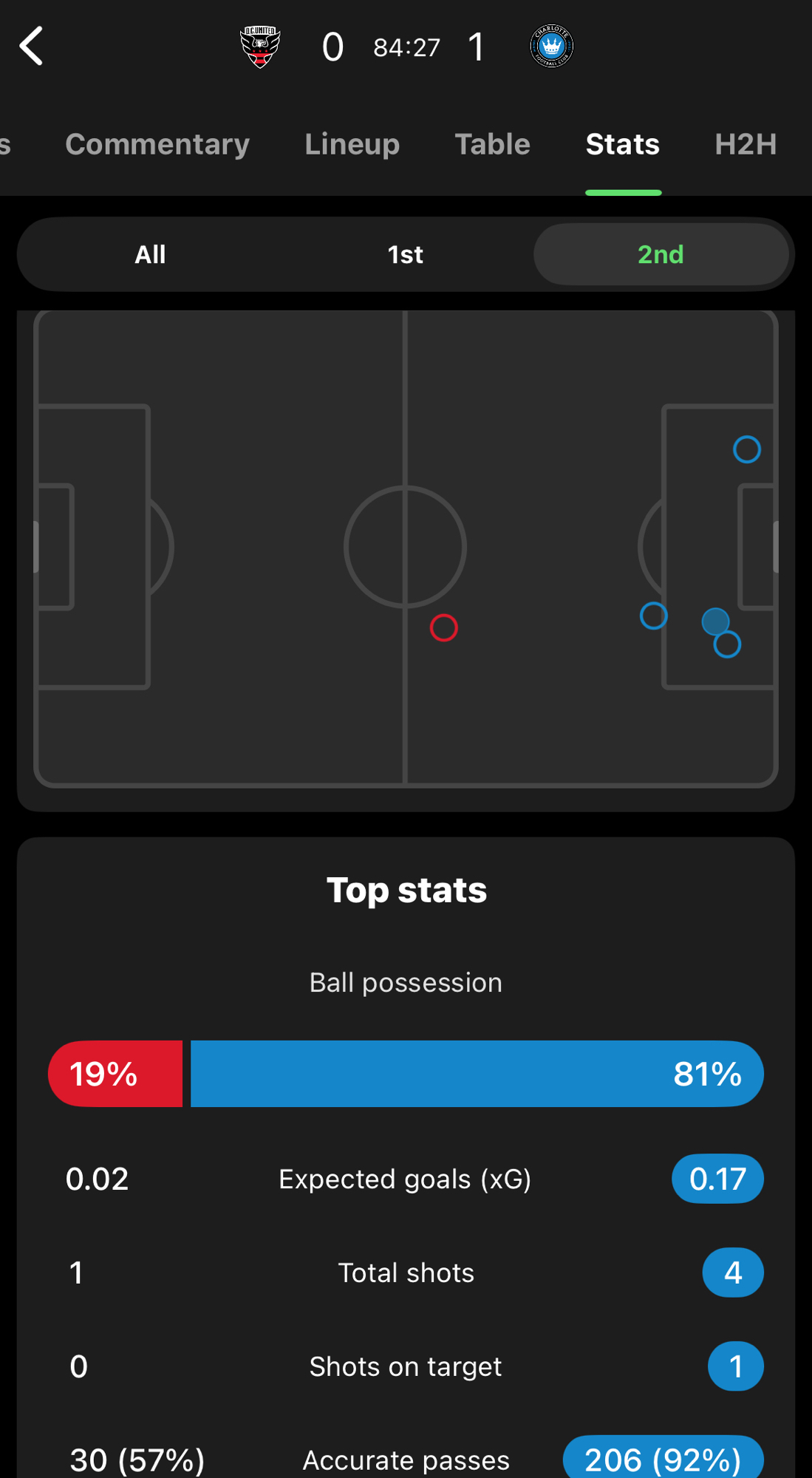Switch to the Lineup tab
This screenshot has width=812, height=1478.
point(352,144)
